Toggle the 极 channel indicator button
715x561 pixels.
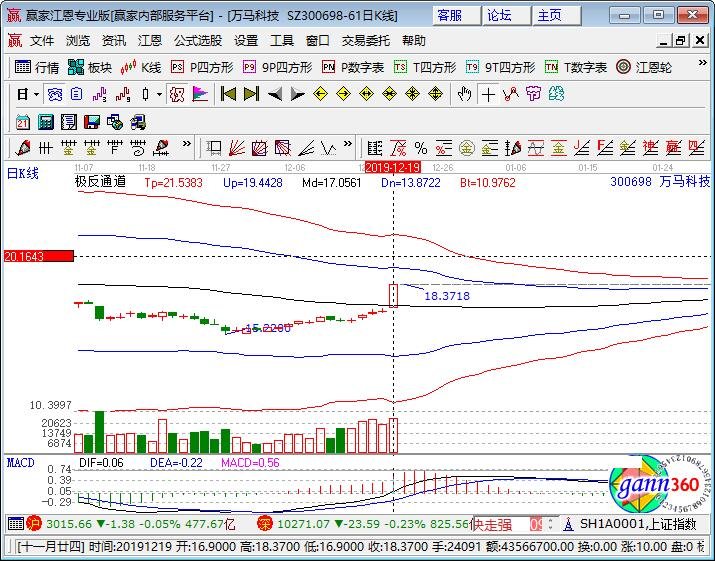pyautogui.click(x=177, y=94)
